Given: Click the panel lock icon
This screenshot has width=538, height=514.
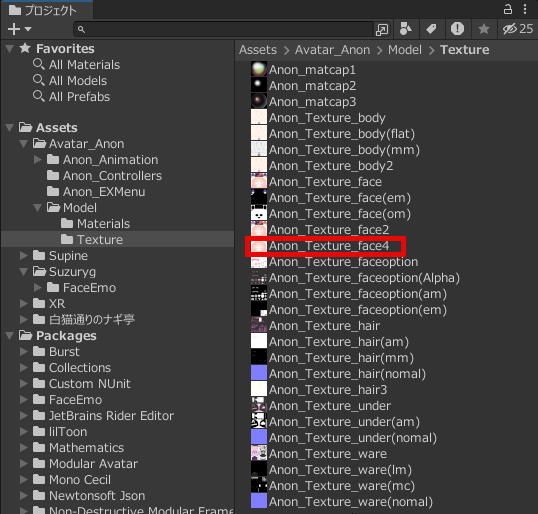Looking at the screenshot, I should (x=508, y=9).
